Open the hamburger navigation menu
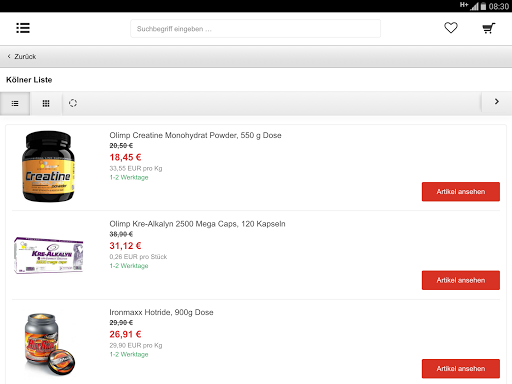The width and height of the screenshot is (512, 384). coord(23,28)
